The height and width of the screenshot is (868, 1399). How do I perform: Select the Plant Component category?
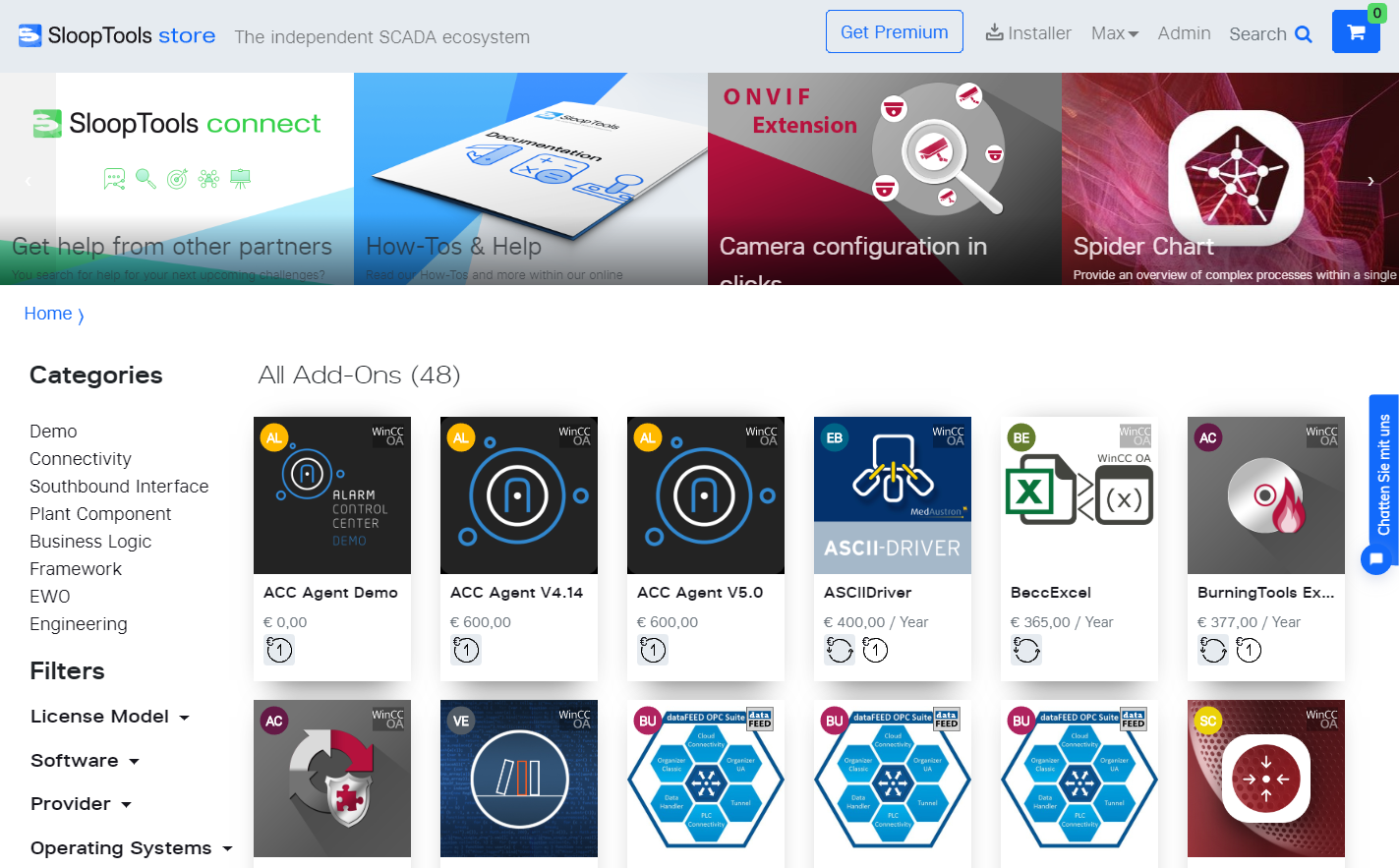(x=100, y=514)
